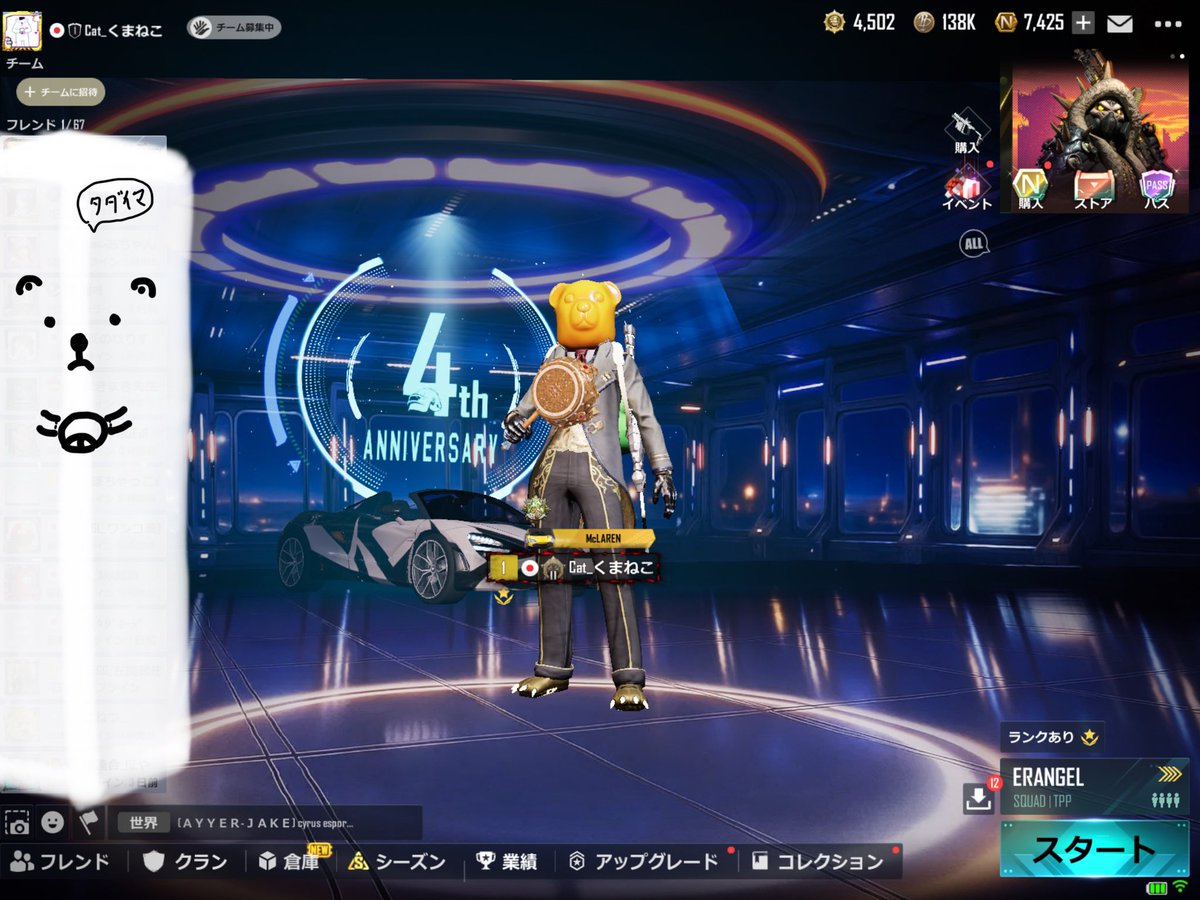This screenshot has width=1200, height=900.
Task: Open the フレンド menu tab
Action: (60, 861)
